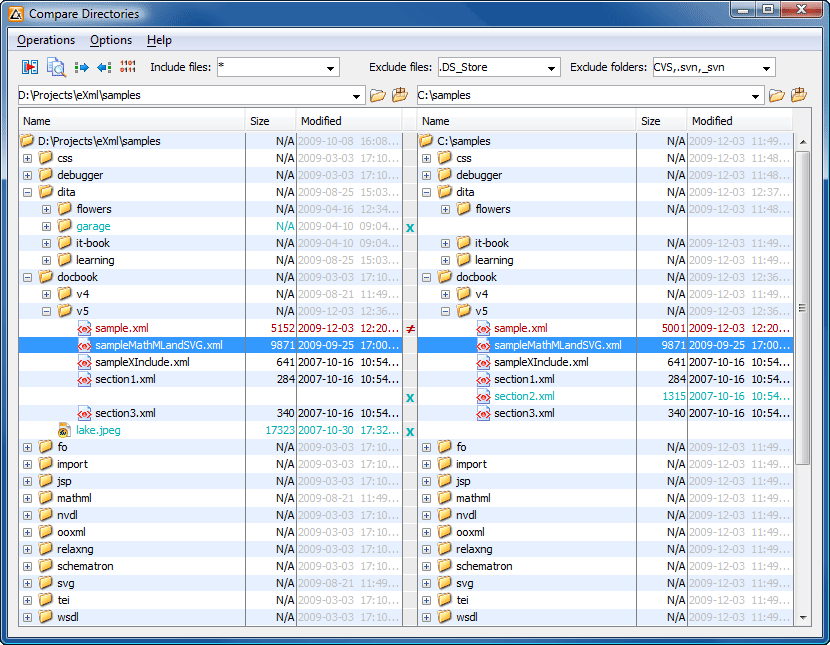
Task: Browse for left archive using package icon
Action: click(400, 95)
